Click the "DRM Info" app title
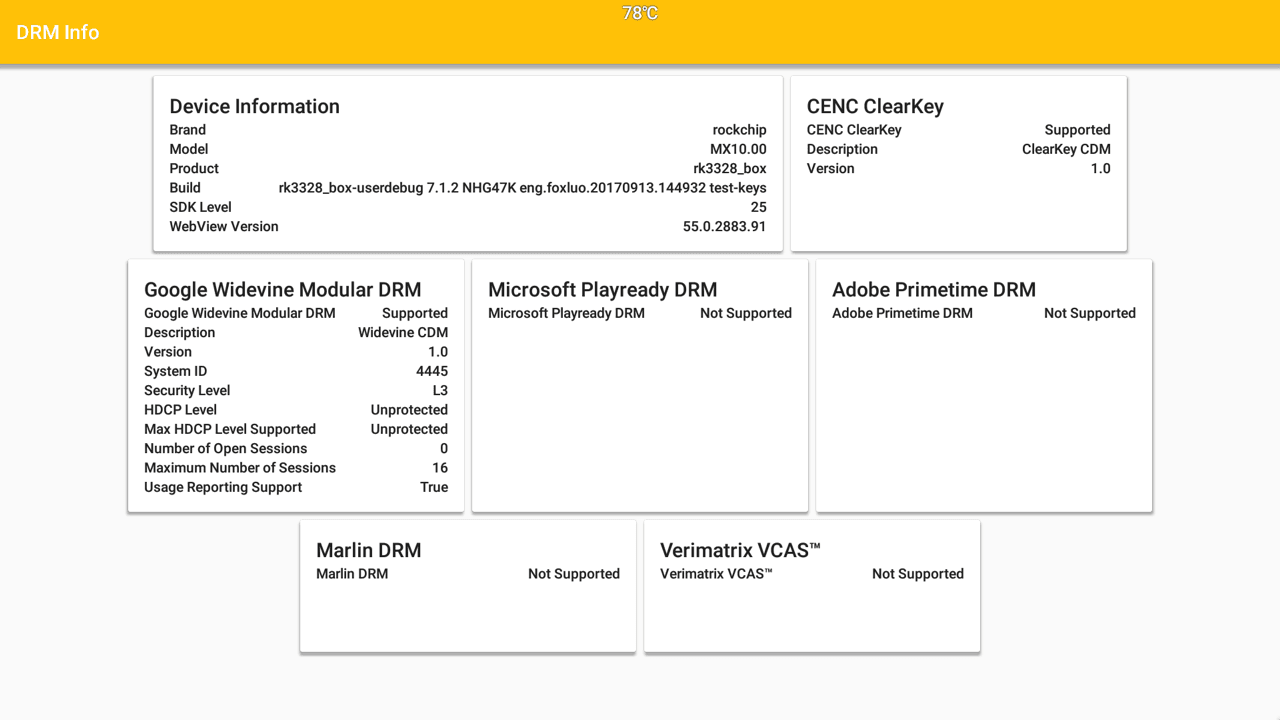1280x720 pixels. click(x=58, y=32)
